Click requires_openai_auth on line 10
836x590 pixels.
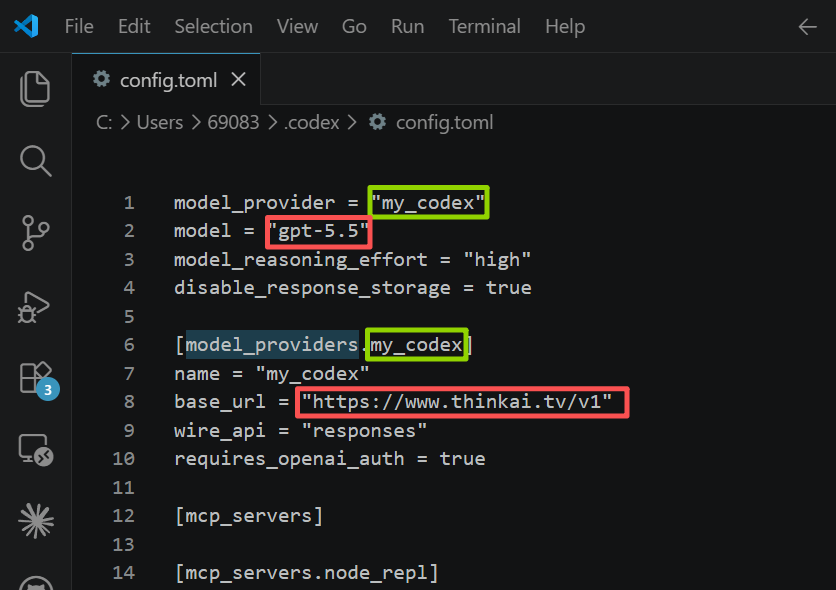290,459
